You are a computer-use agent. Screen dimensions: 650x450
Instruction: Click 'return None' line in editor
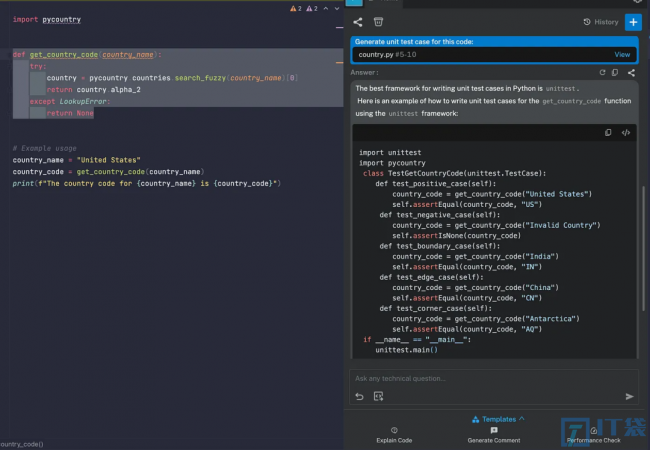(x=70, y=113)
